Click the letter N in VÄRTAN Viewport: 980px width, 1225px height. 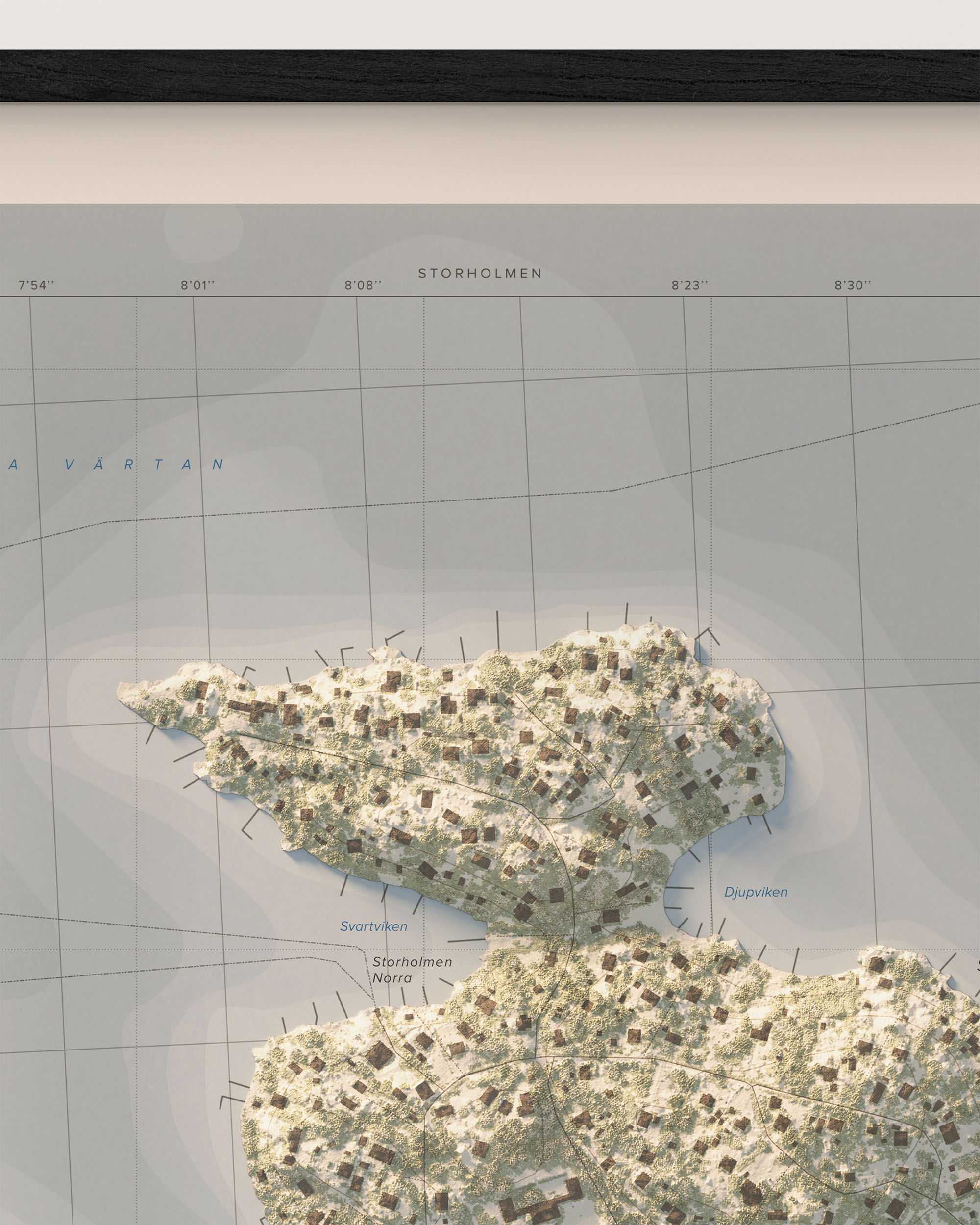coord(218,465)
